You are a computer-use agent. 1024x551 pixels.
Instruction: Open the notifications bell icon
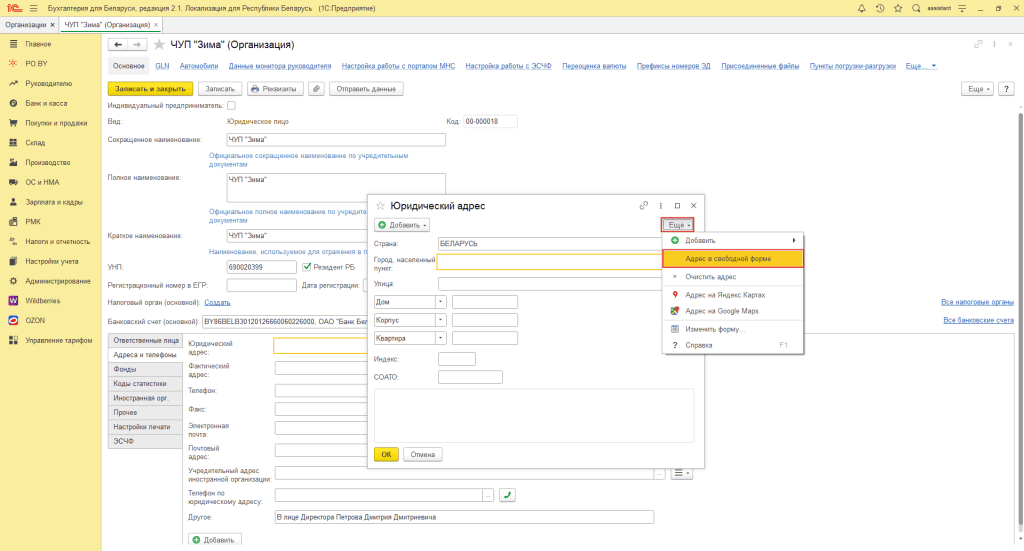pyautogui.click(x=860, y=8)
